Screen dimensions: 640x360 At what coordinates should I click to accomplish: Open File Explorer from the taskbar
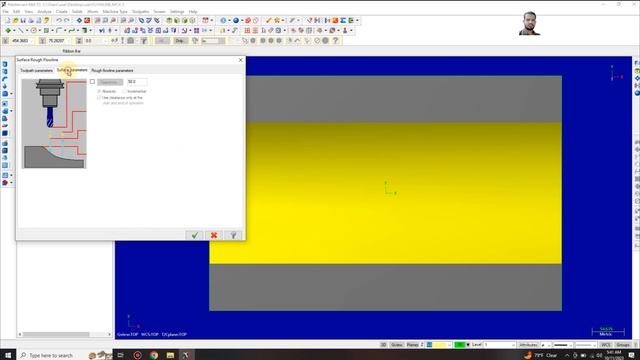click(x=170, y=355)
